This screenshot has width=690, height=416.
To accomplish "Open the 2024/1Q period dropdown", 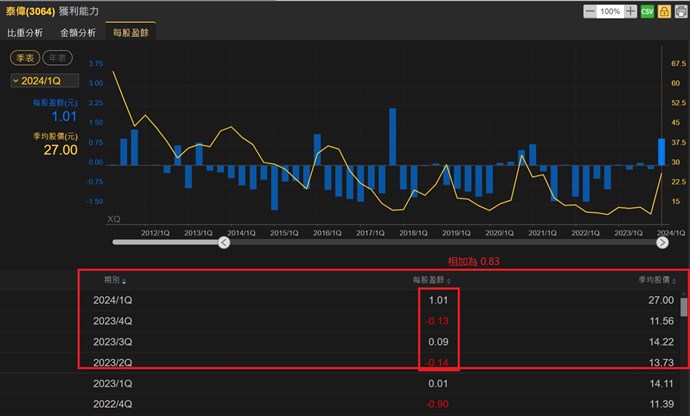I will (44, 80).
